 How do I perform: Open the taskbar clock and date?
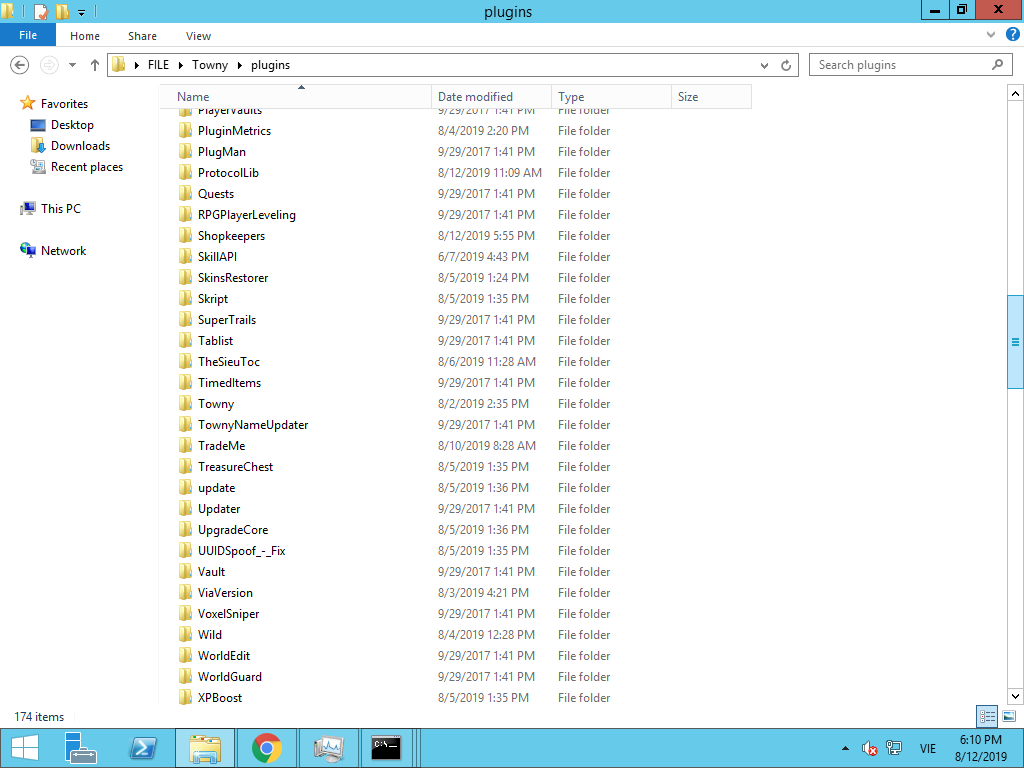pyautogui.click(x=980, y=748)
